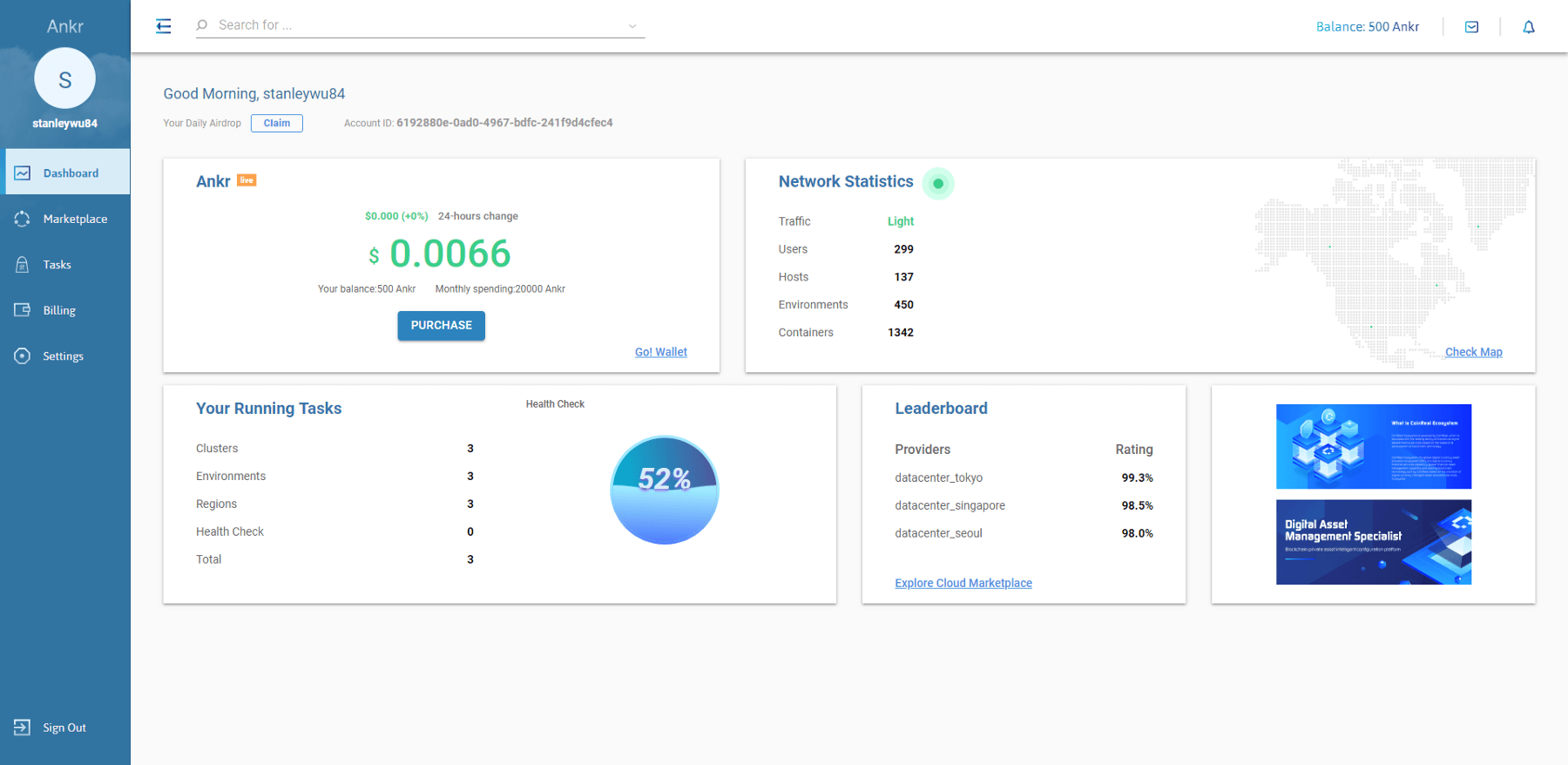Click the green network status indicator
The image size is (1568, 765).
[x=938, y=184]
